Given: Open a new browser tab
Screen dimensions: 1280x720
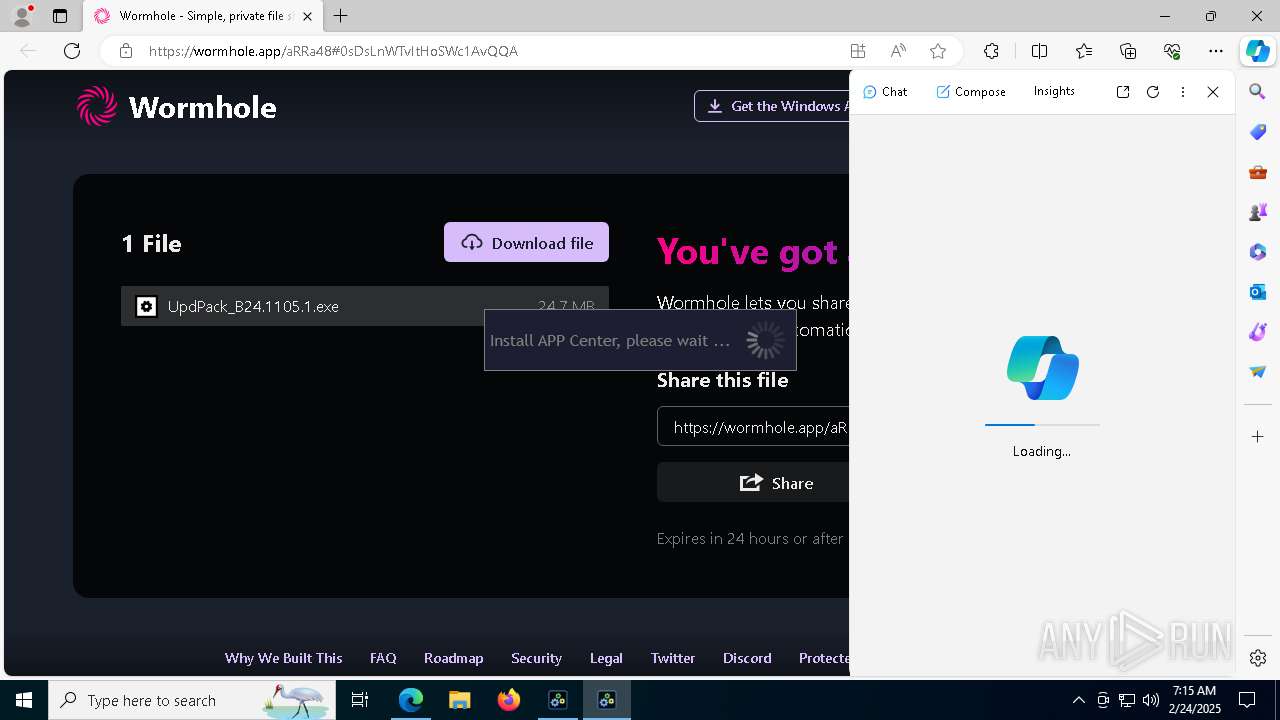Looking at the screenshot, I should pyautogui.click(x=341, y=16).
